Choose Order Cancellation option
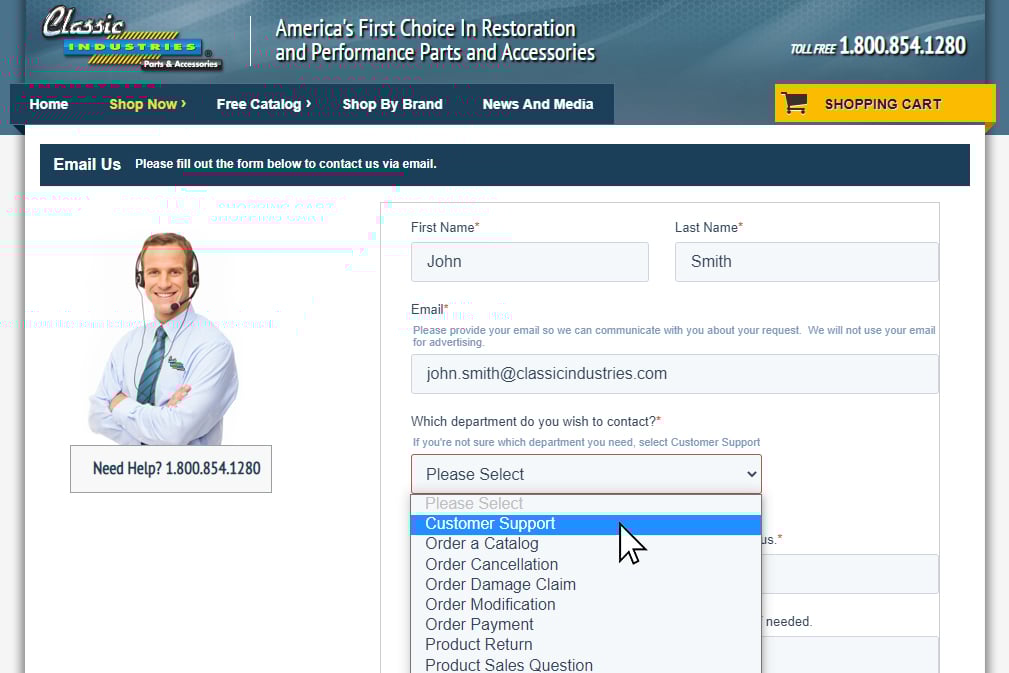The image size is (1009, 673). (x=586, y=564)
